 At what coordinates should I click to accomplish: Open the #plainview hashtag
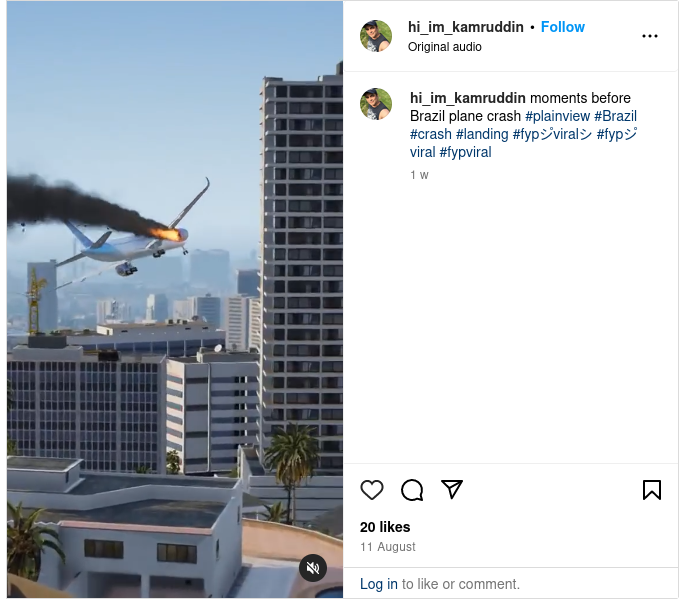click(557, 116)
